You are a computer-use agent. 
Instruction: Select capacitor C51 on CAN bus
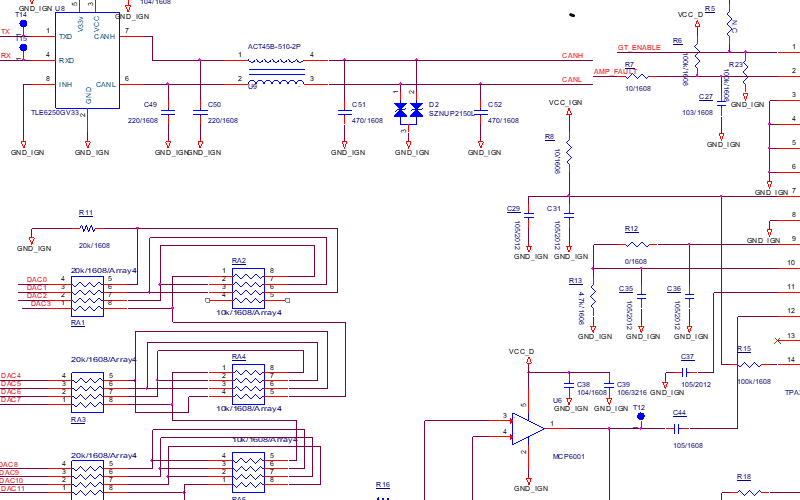(x=343, y=111)
